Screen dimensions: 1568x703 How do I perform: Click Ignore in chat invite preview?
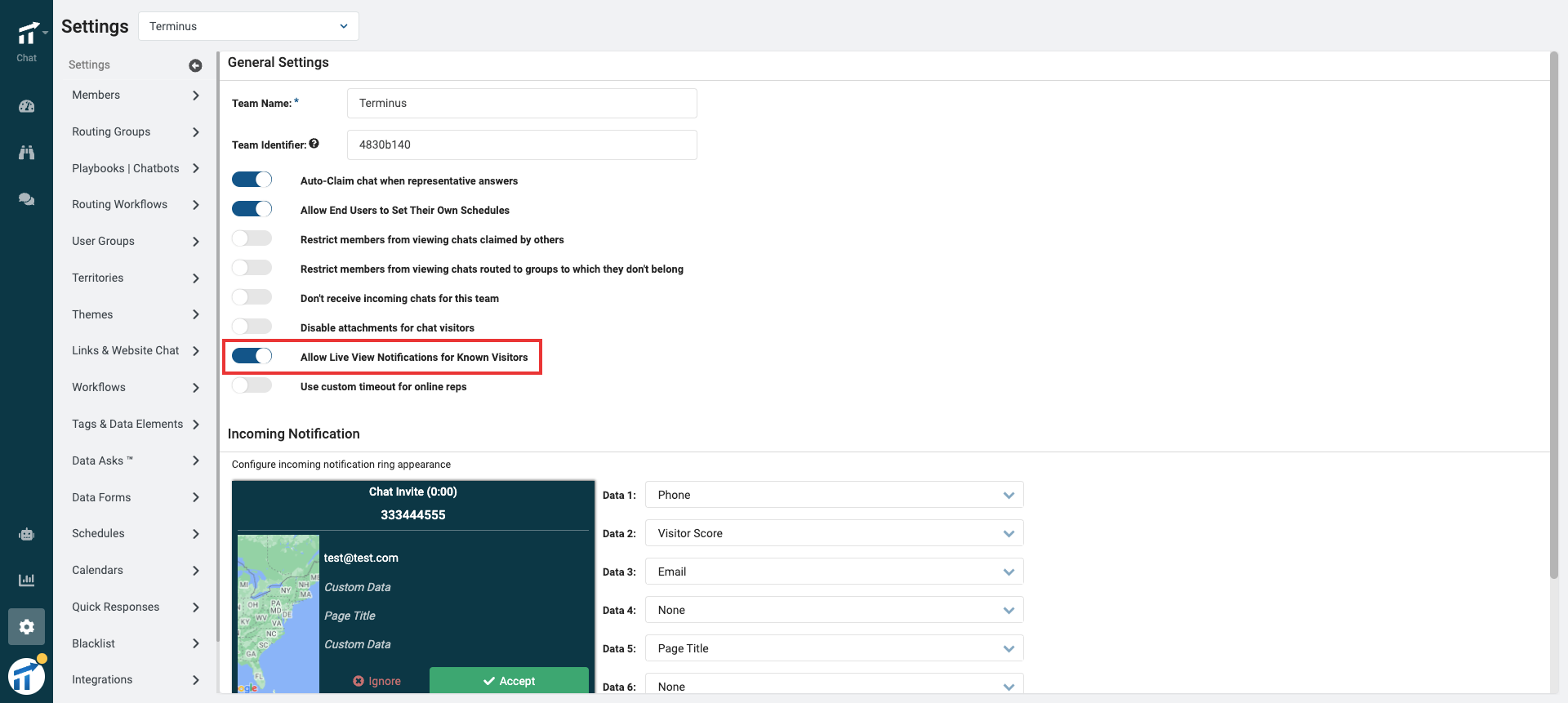click(376, 681)
